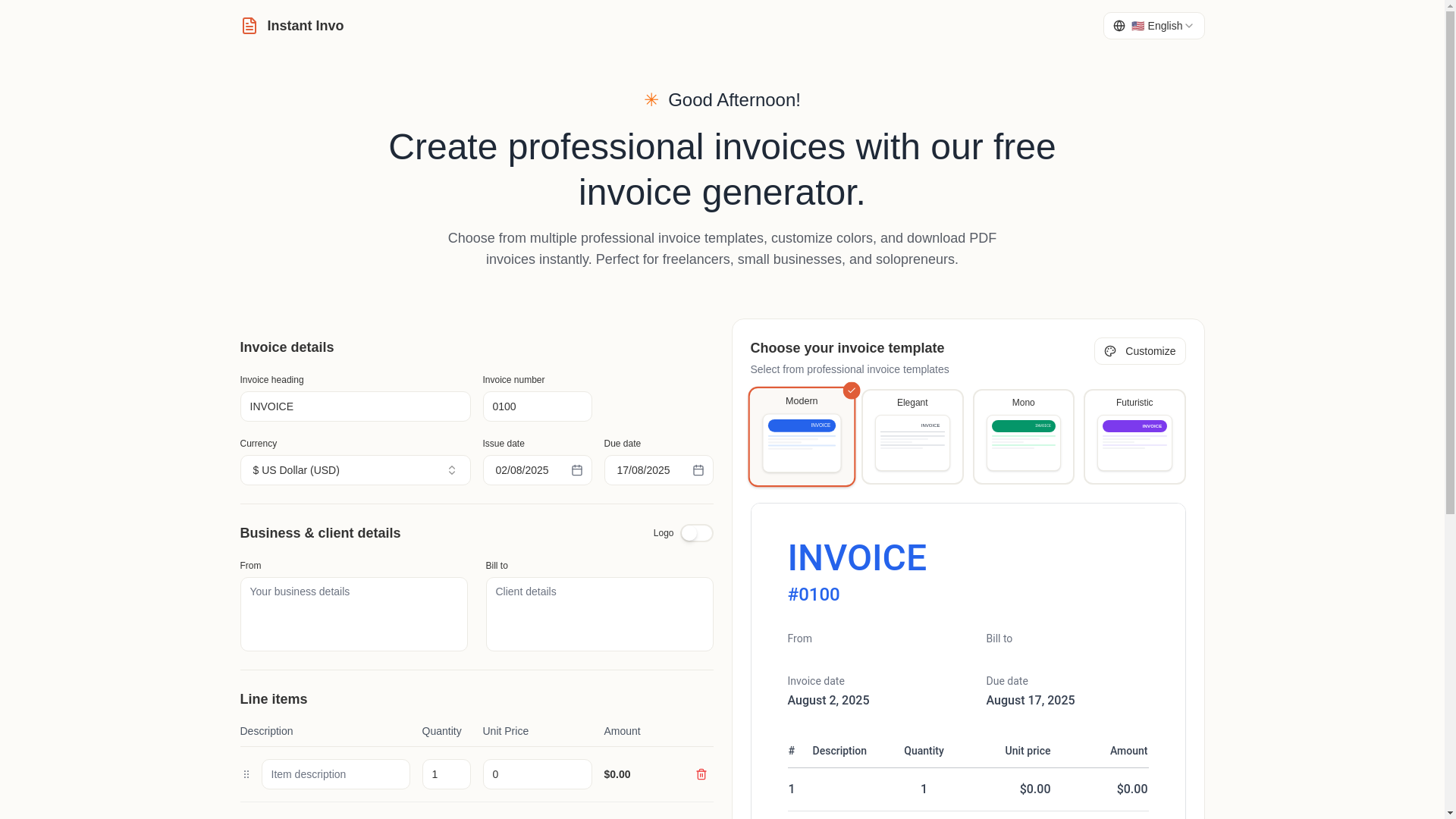Open the Currency US Dollar dropdown
The height and width of the screenshot is (819, 1456).
[355, 470]
